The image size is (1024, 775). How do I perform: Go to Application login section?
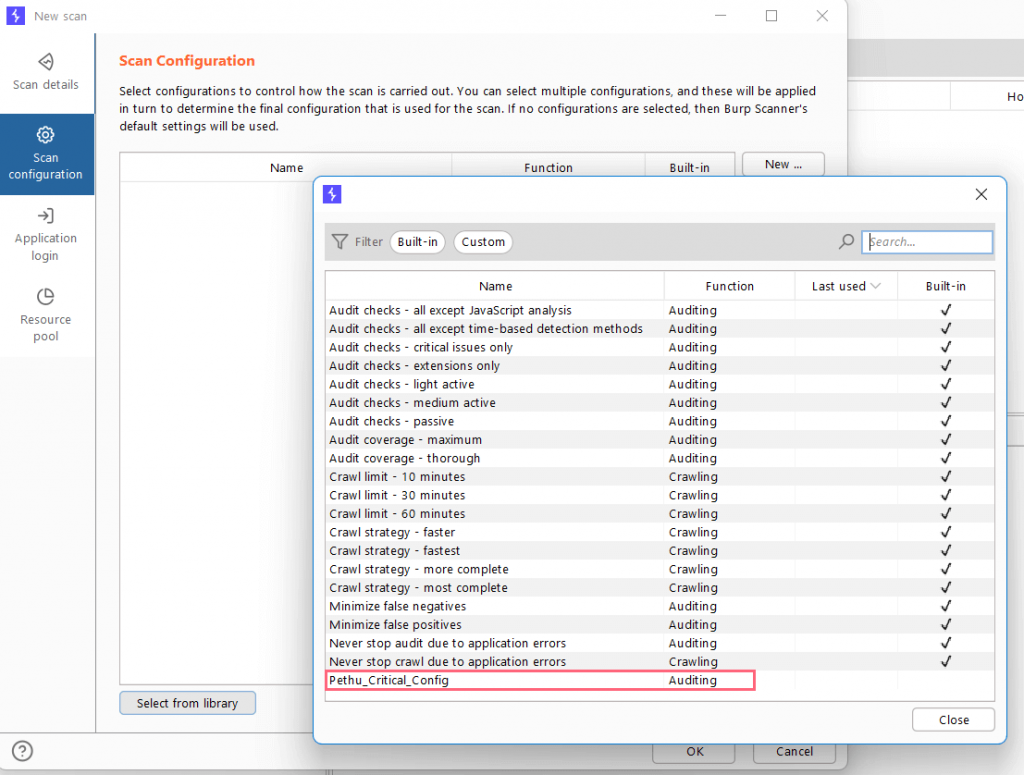click(x=46, y=235)
